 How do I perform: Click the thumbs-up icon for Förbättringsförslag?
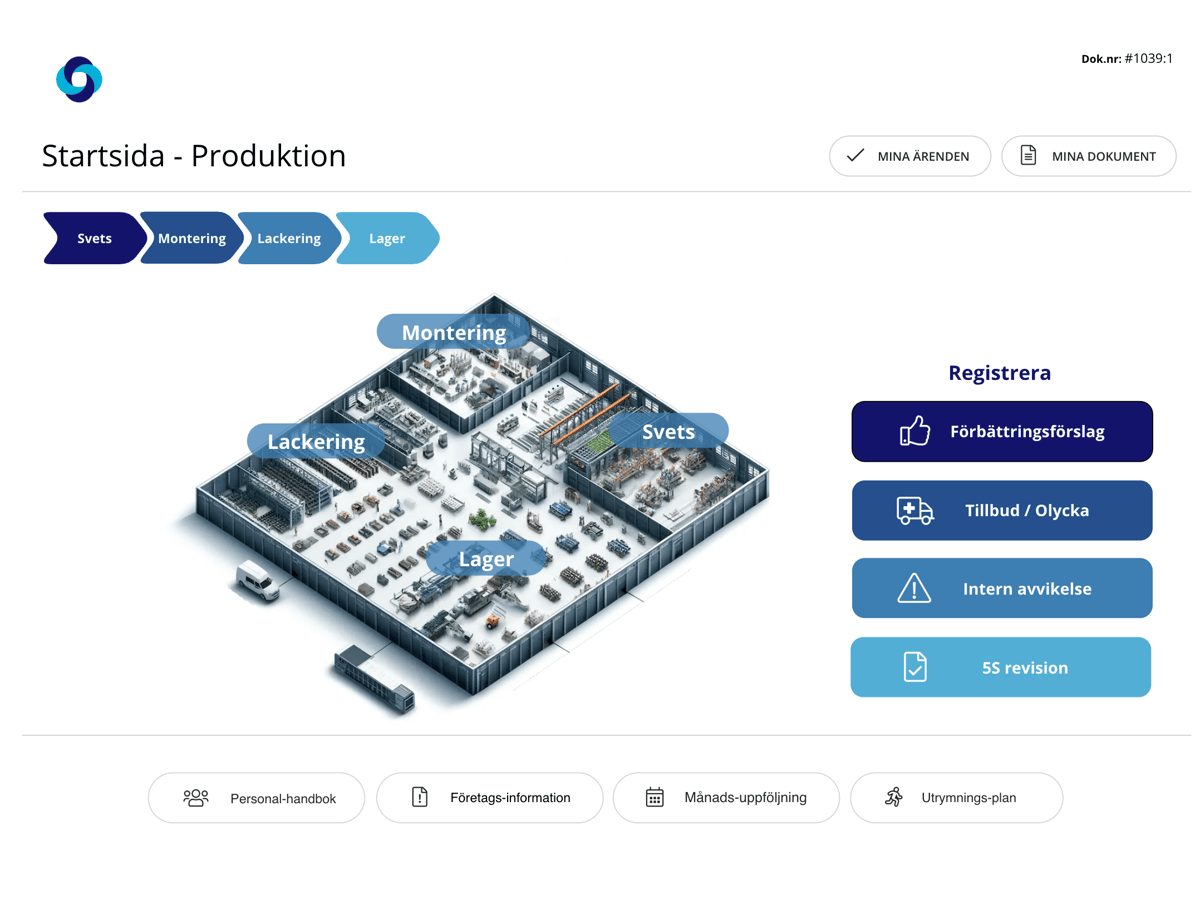tap(914, 432)
